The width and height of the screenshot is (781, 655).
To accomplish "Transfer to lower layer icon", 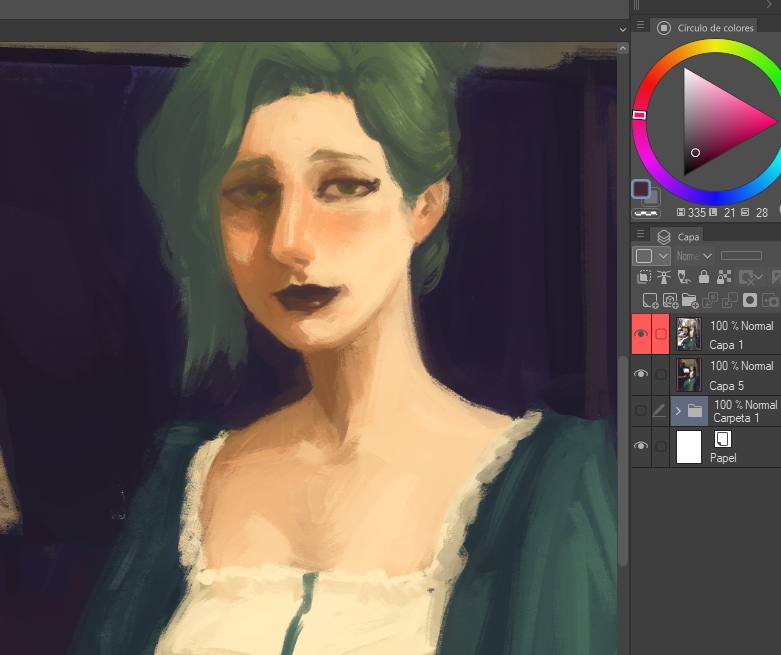I will [710, 300].
